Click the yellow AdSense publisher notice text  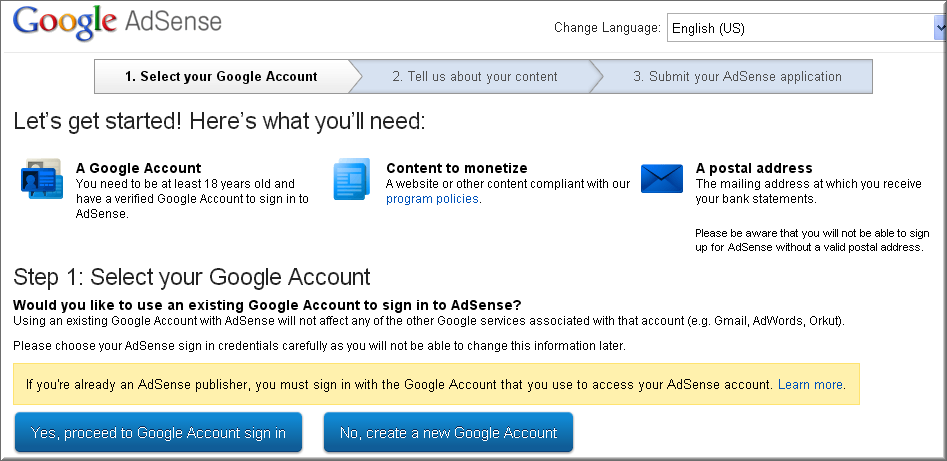click(436, 384)
